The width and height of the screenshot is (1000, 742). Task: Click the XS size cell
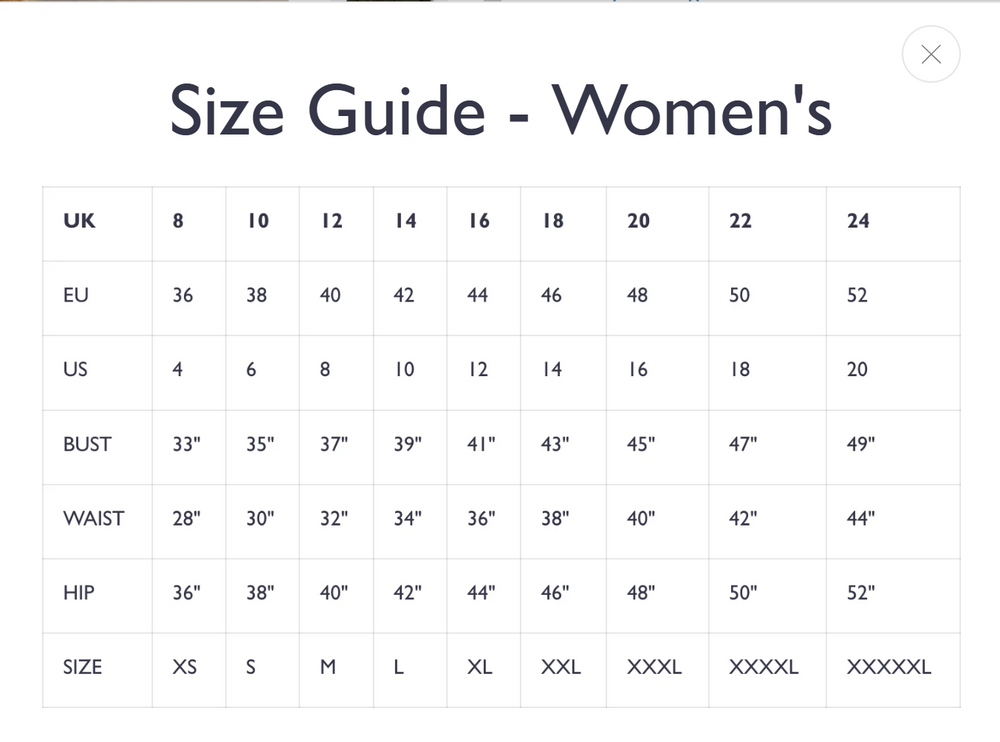click(184, 666)
